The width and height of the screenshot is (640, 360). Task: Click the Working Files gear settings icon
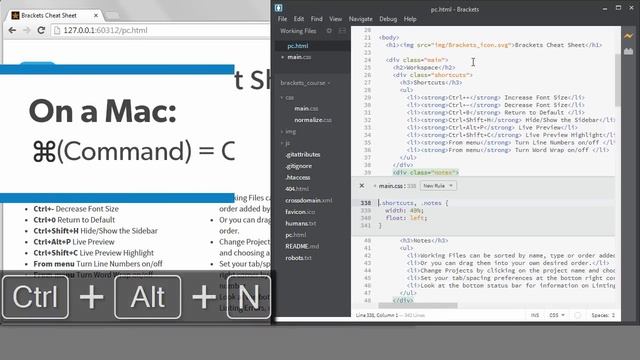tap(329, 31)
